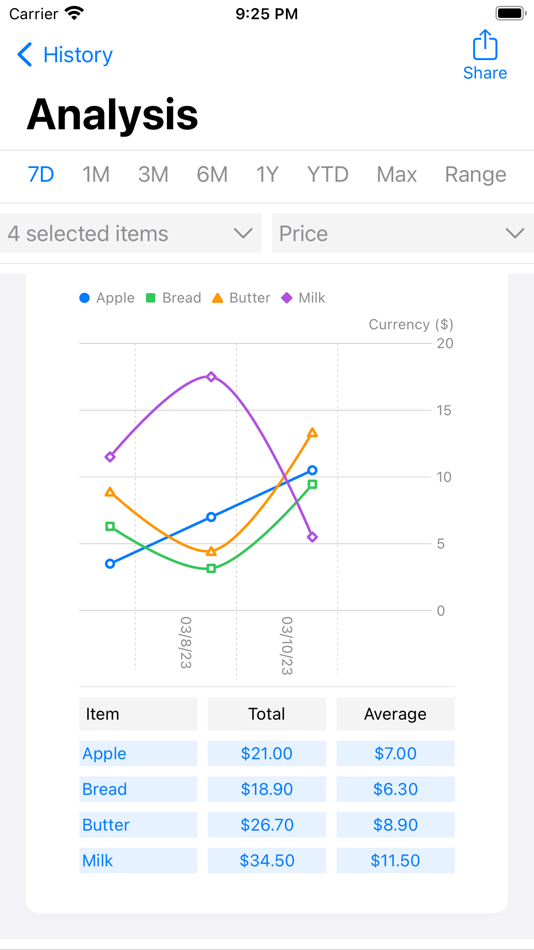Switch to the 1M time range
This screenshot has width=534, height=950.
tap(96, 174)
